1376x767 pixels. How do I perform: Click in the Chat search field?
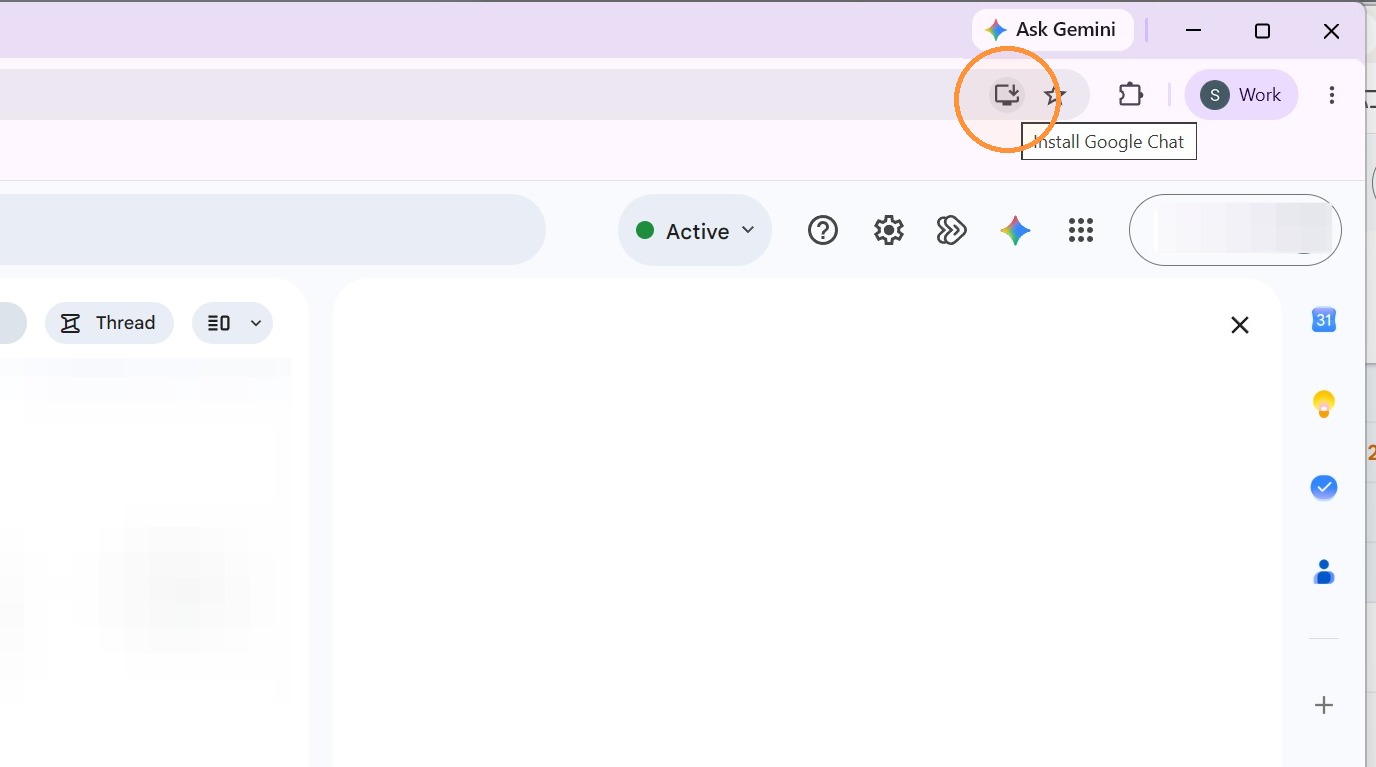[272, 230]
